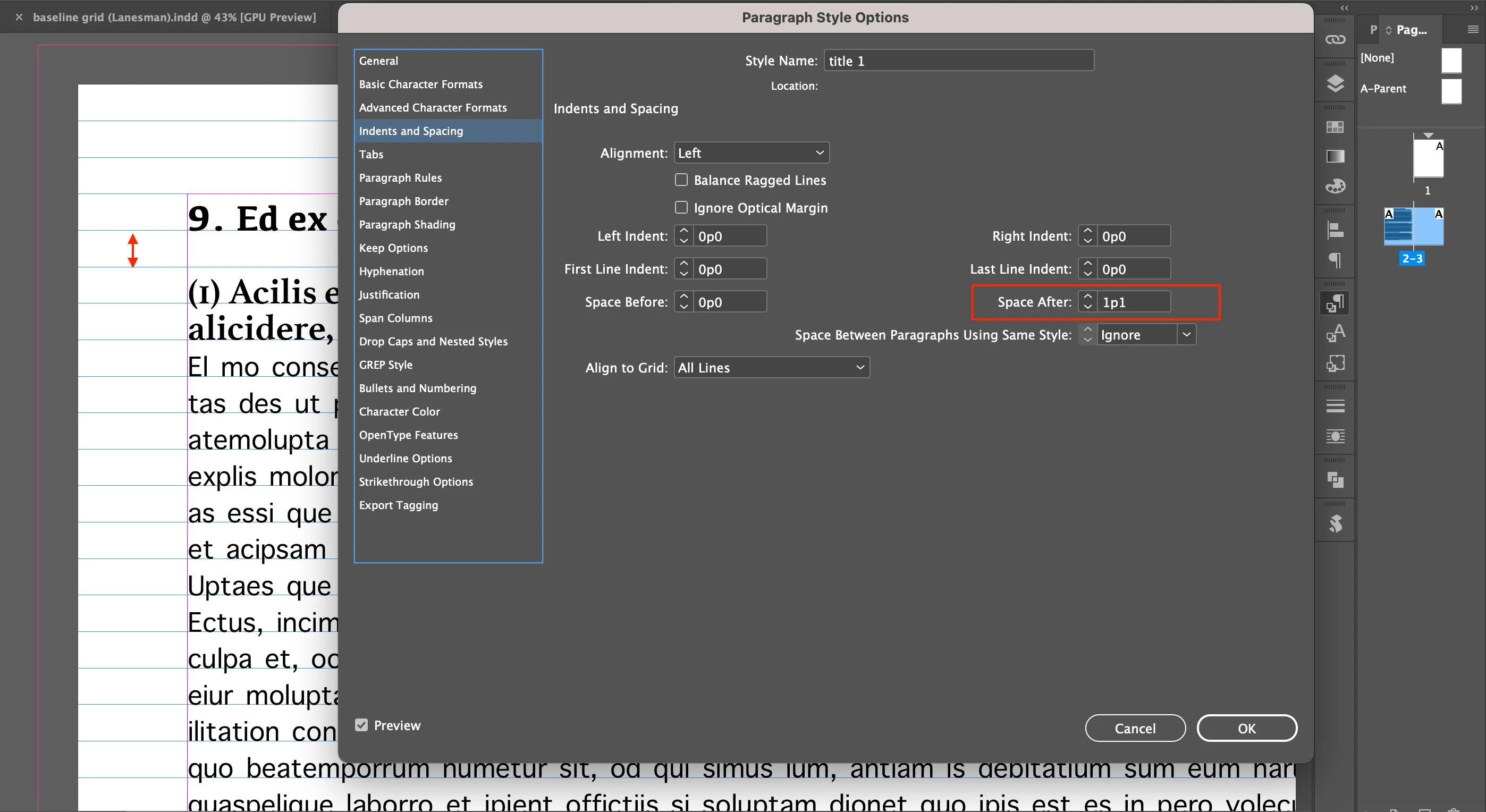This screenshot has width=1486, height=812.
Task: Uncheck the Preview checkbox
Action: [x=361, y=725]
